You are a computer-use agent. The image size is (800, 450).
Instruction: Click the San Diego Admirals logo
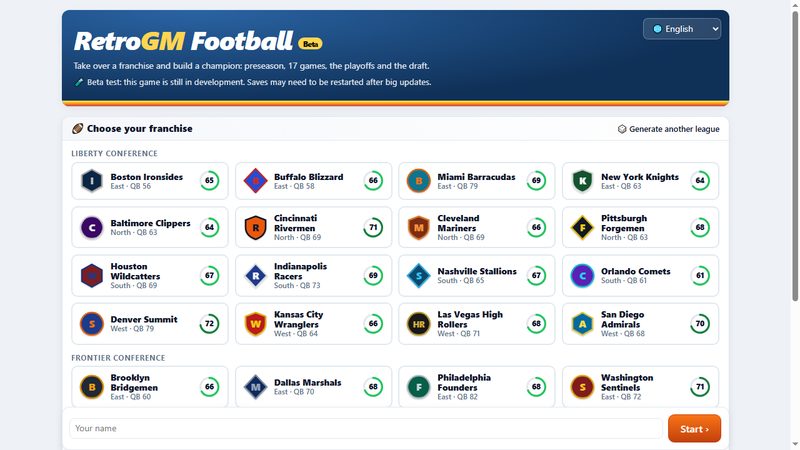coord(583,324)
